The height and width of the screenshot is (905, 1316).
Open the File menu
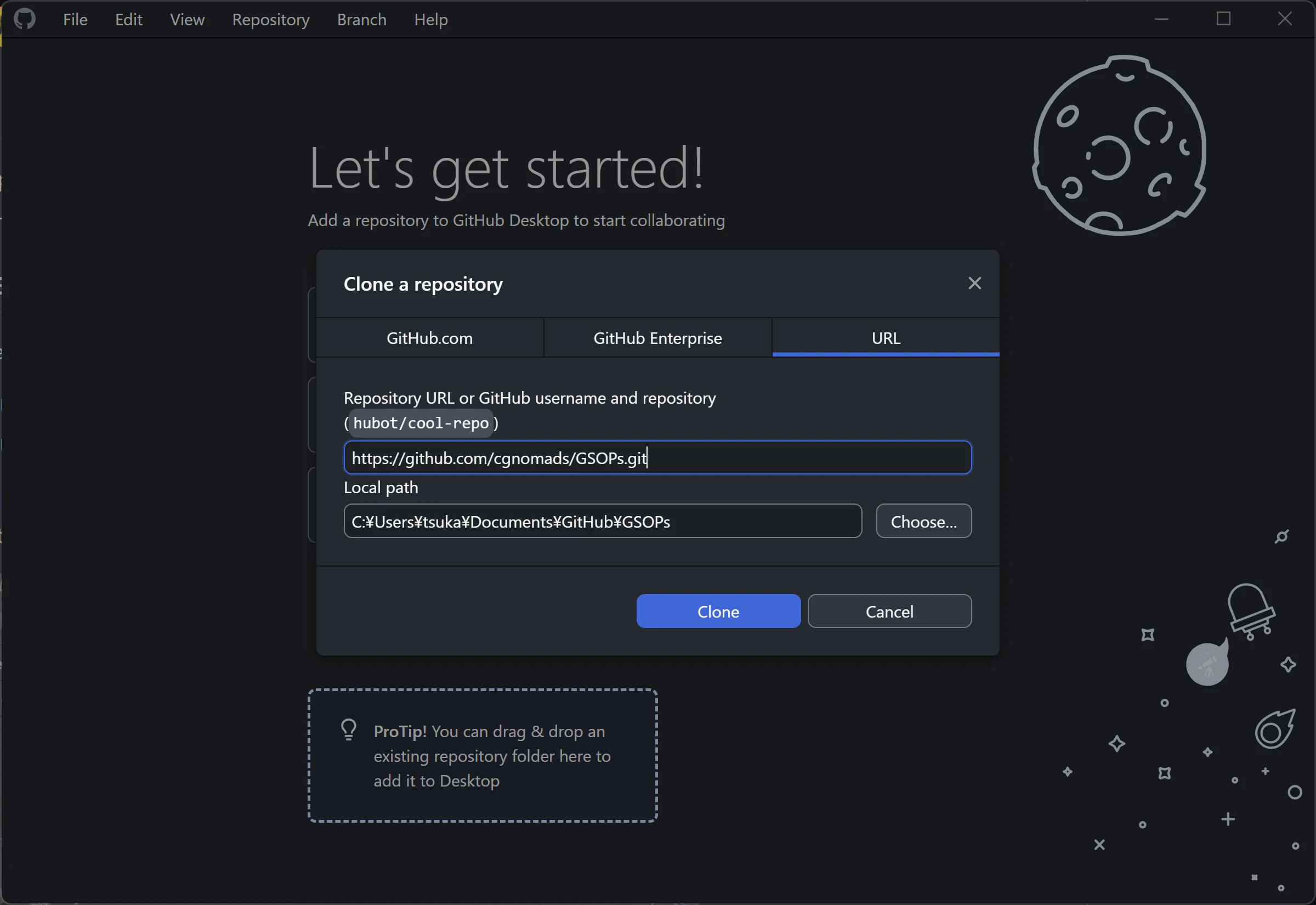pos(75,19)
